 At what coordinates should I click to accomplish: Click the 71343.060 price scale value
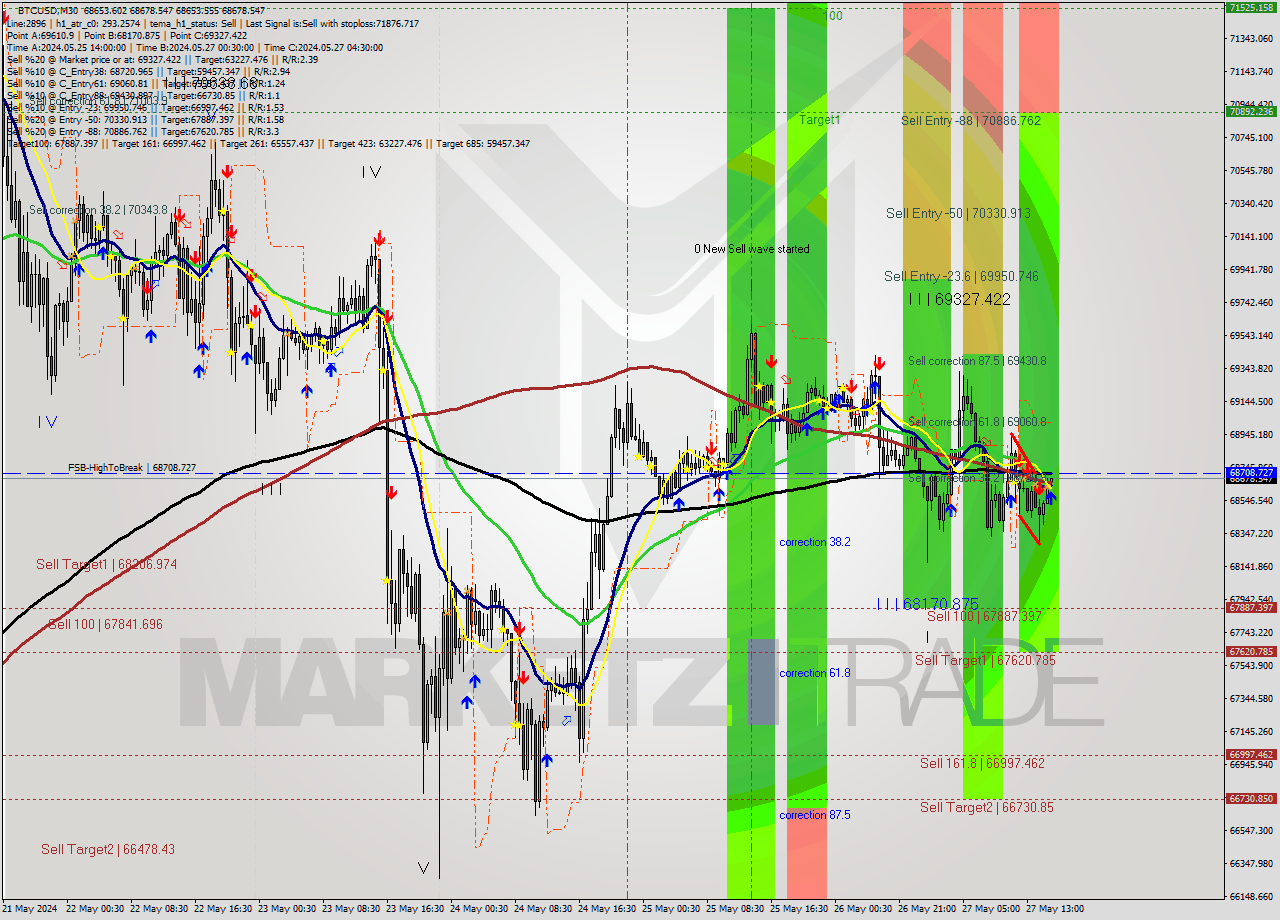[x=1250, y=38]
